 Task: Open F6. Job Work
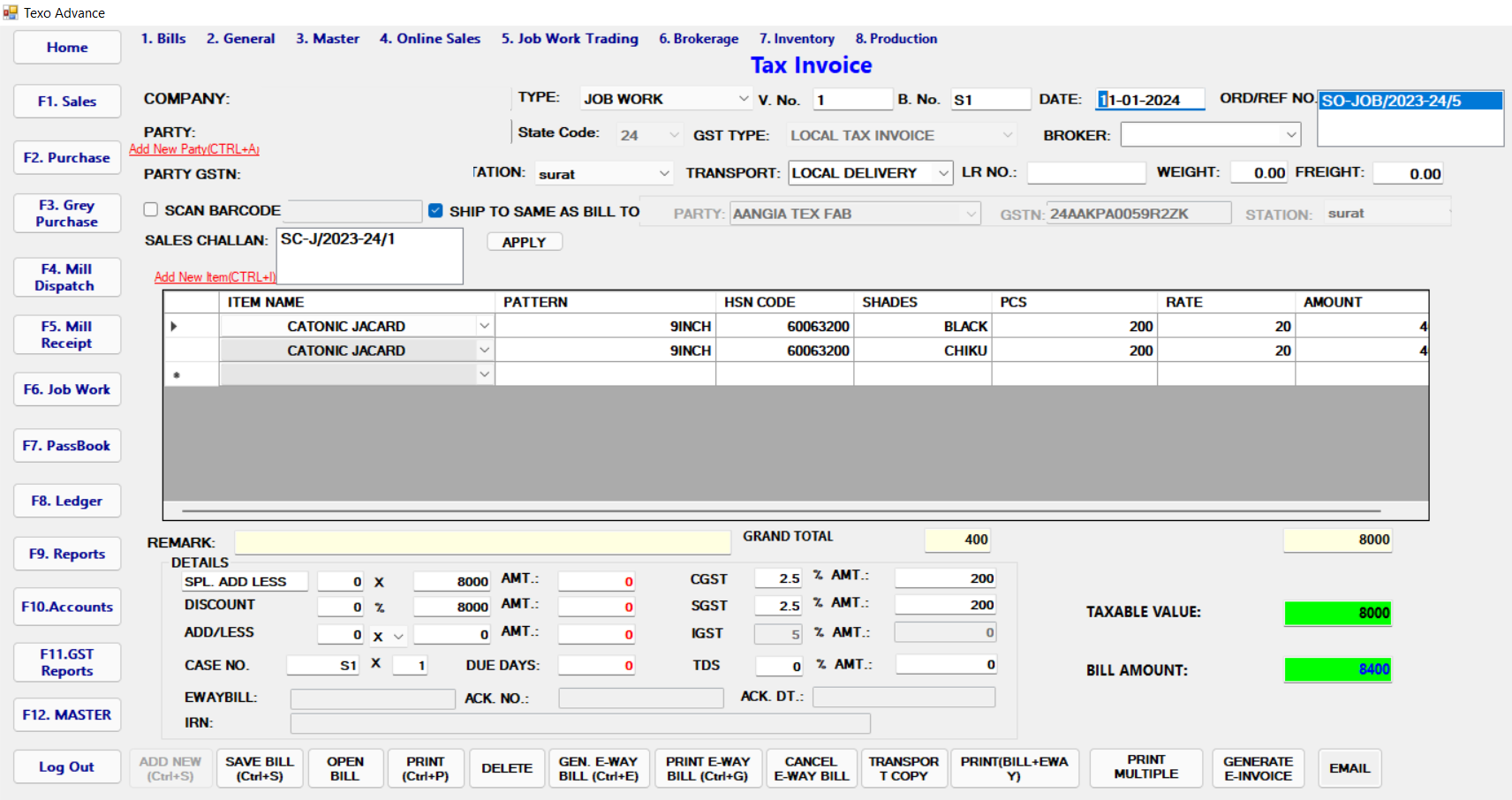[x=67, y=389]
